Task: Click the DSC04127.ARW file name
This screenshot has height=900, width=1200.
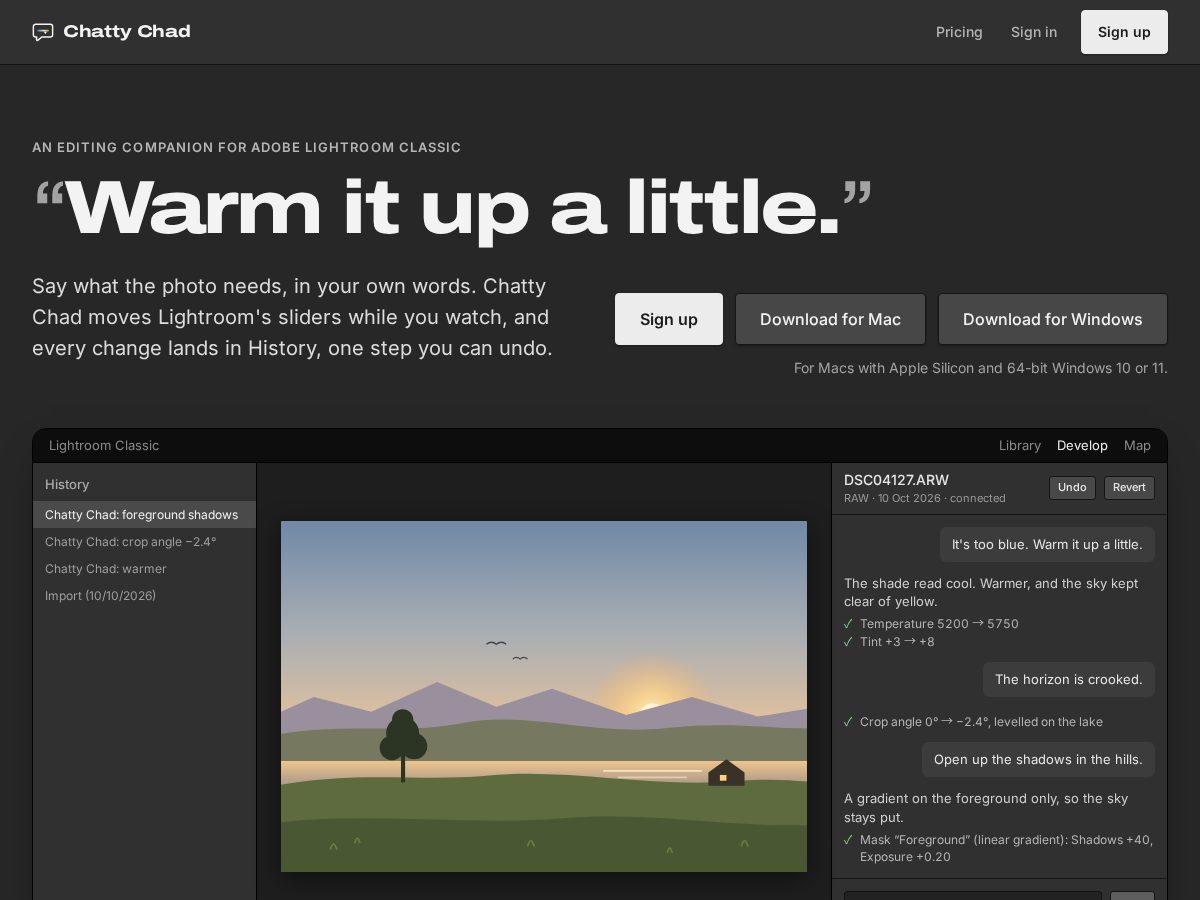Action: click(896, 480)
